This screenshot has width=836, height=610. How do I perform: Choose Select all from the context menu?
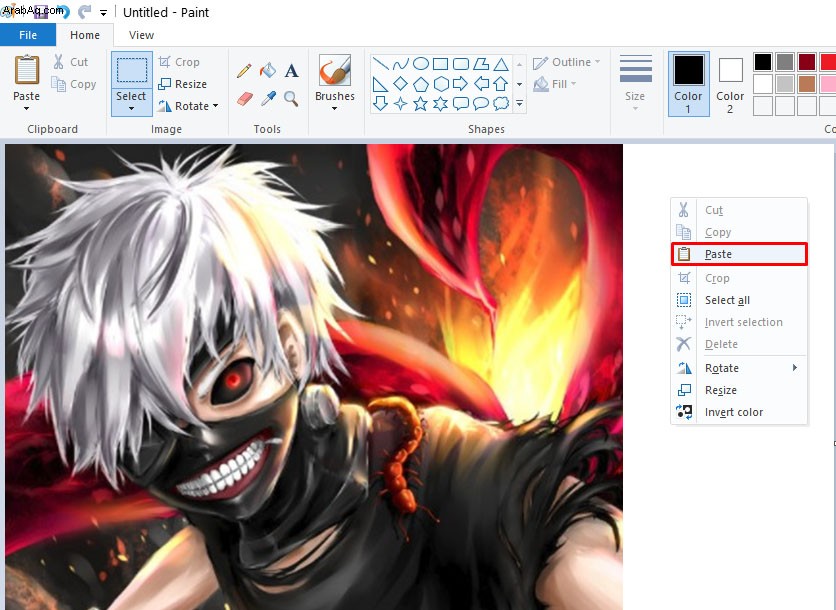[x=739, y=300]
